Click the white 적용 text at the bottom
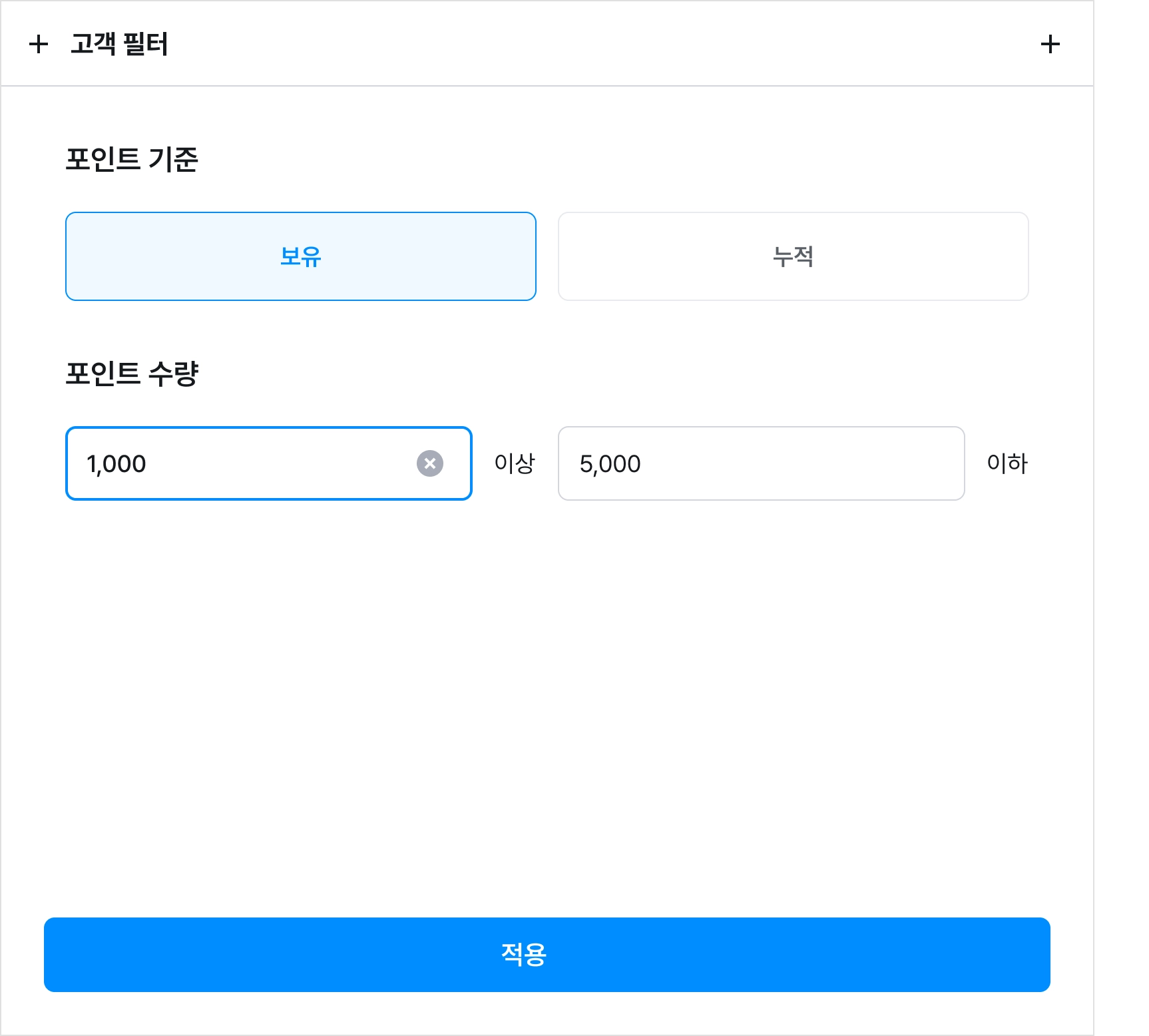Viewport: 1149px width, 1036px height. (524, 955)
